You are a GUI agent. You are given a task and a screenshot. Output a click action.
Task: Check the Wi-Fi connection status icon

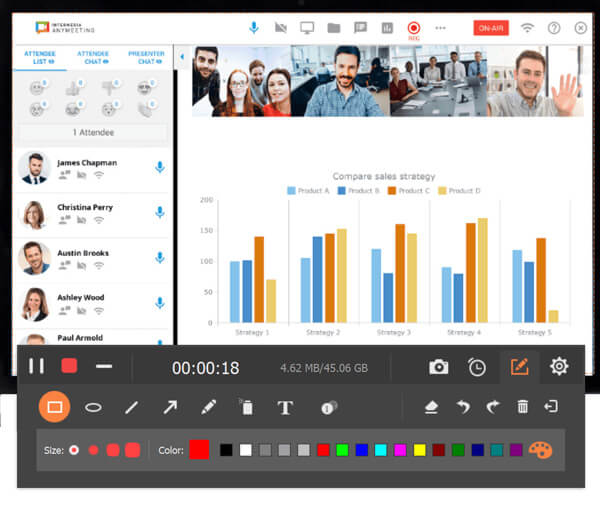[527, 28]
